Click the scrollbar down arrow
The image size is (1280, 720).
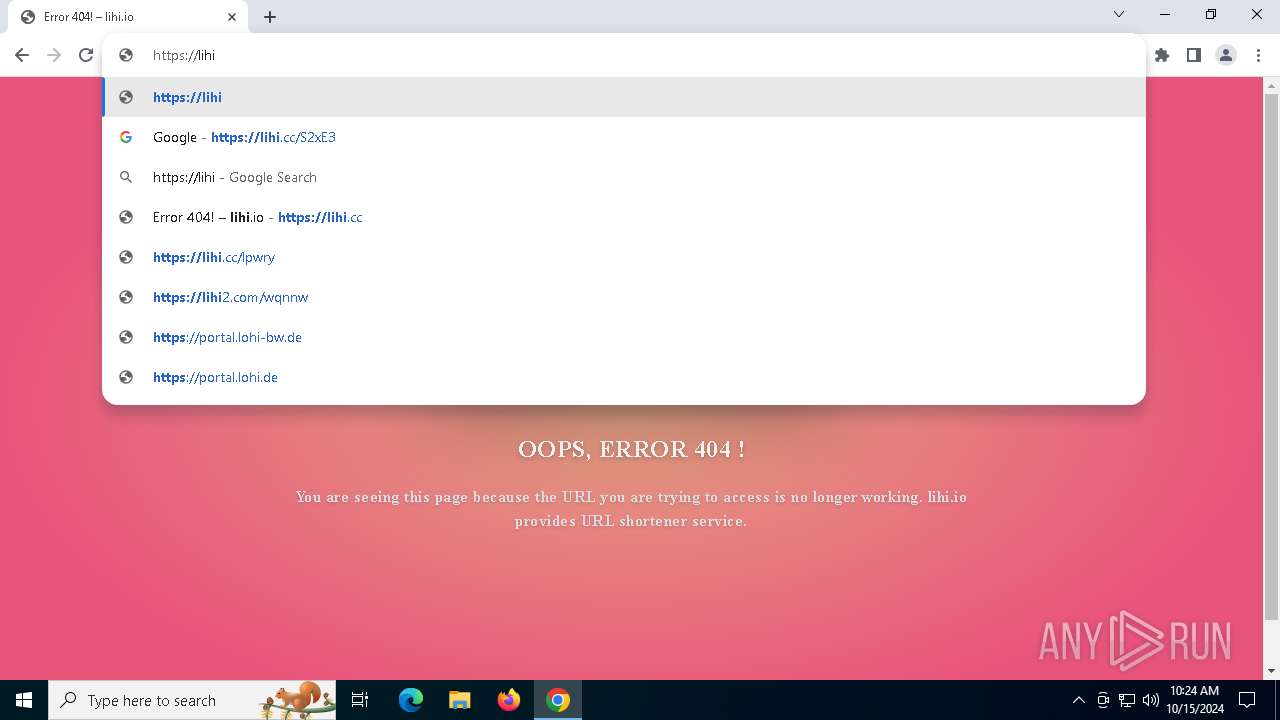[1271, 671]
